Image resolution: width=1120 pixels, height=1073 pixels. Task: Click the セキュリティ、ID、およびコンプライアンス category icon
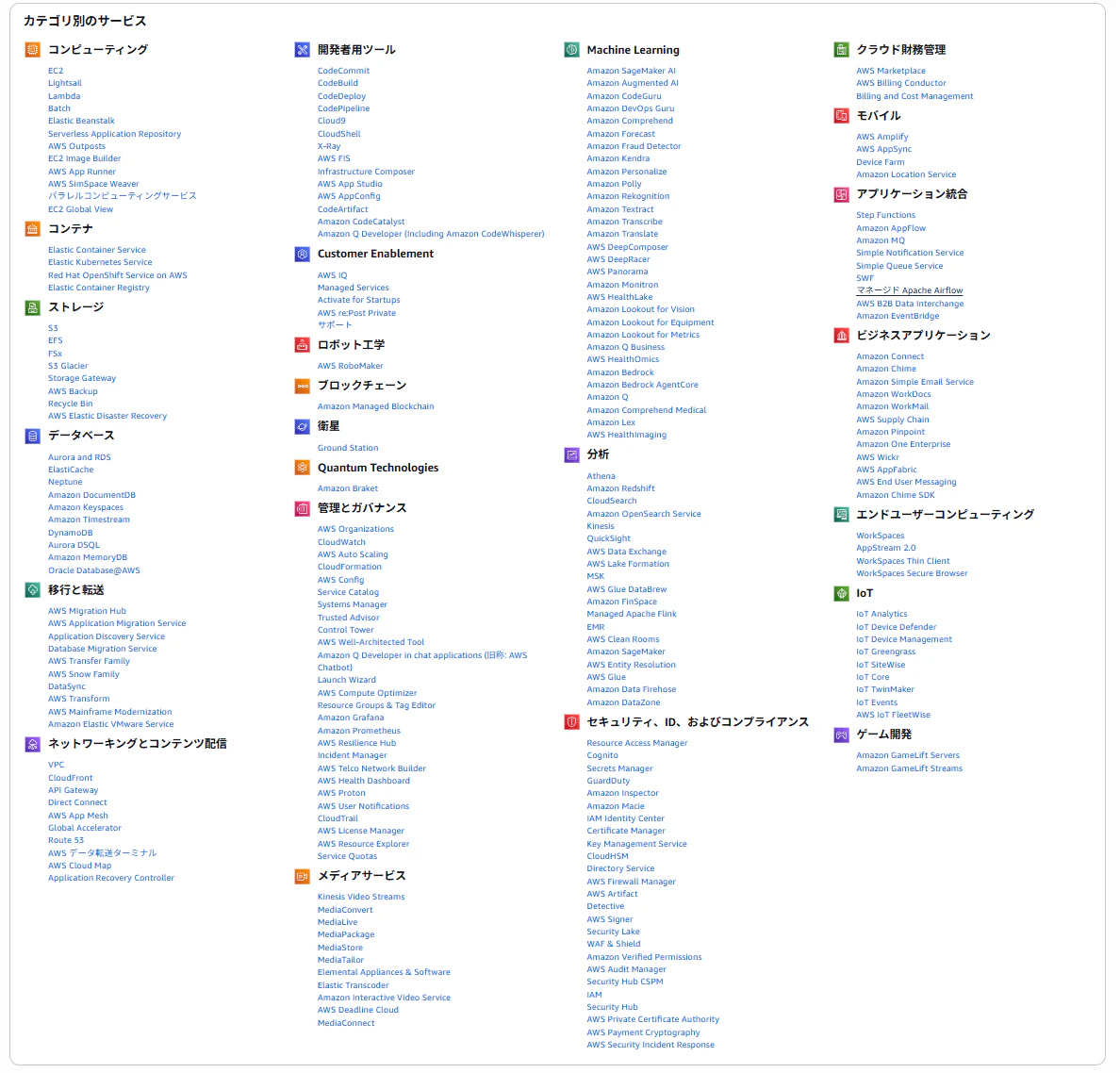[x=571, y=721]
